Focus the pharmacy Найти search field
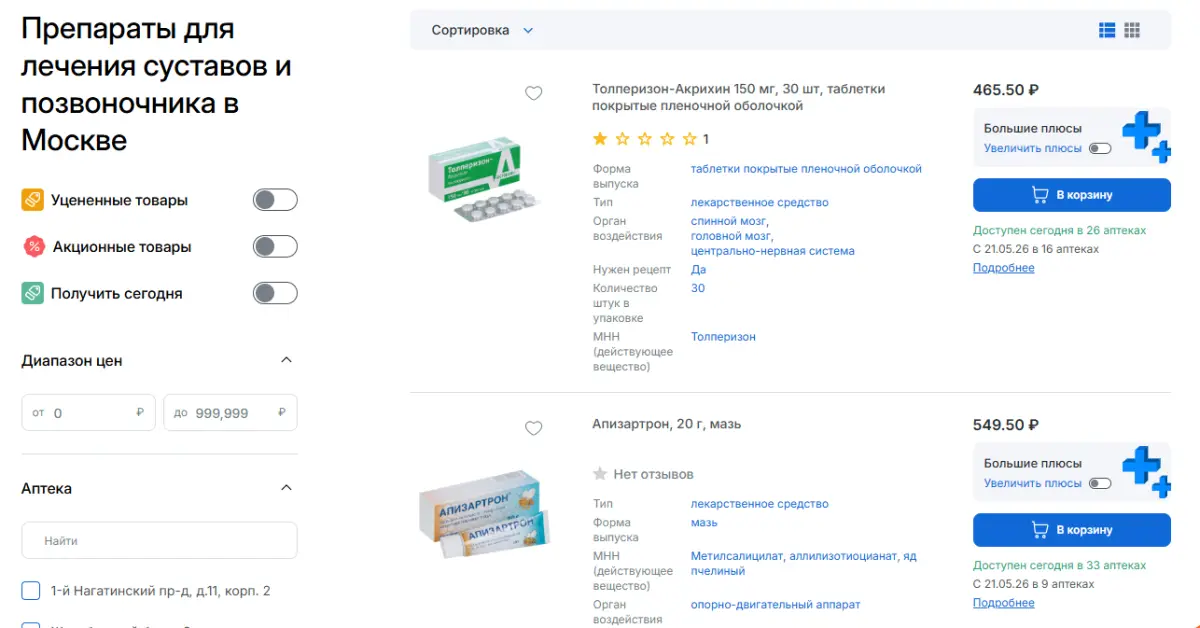Image resolution: width=1200 pixels, height=628 pixels. pyautogui.click(x=159, y=540)
